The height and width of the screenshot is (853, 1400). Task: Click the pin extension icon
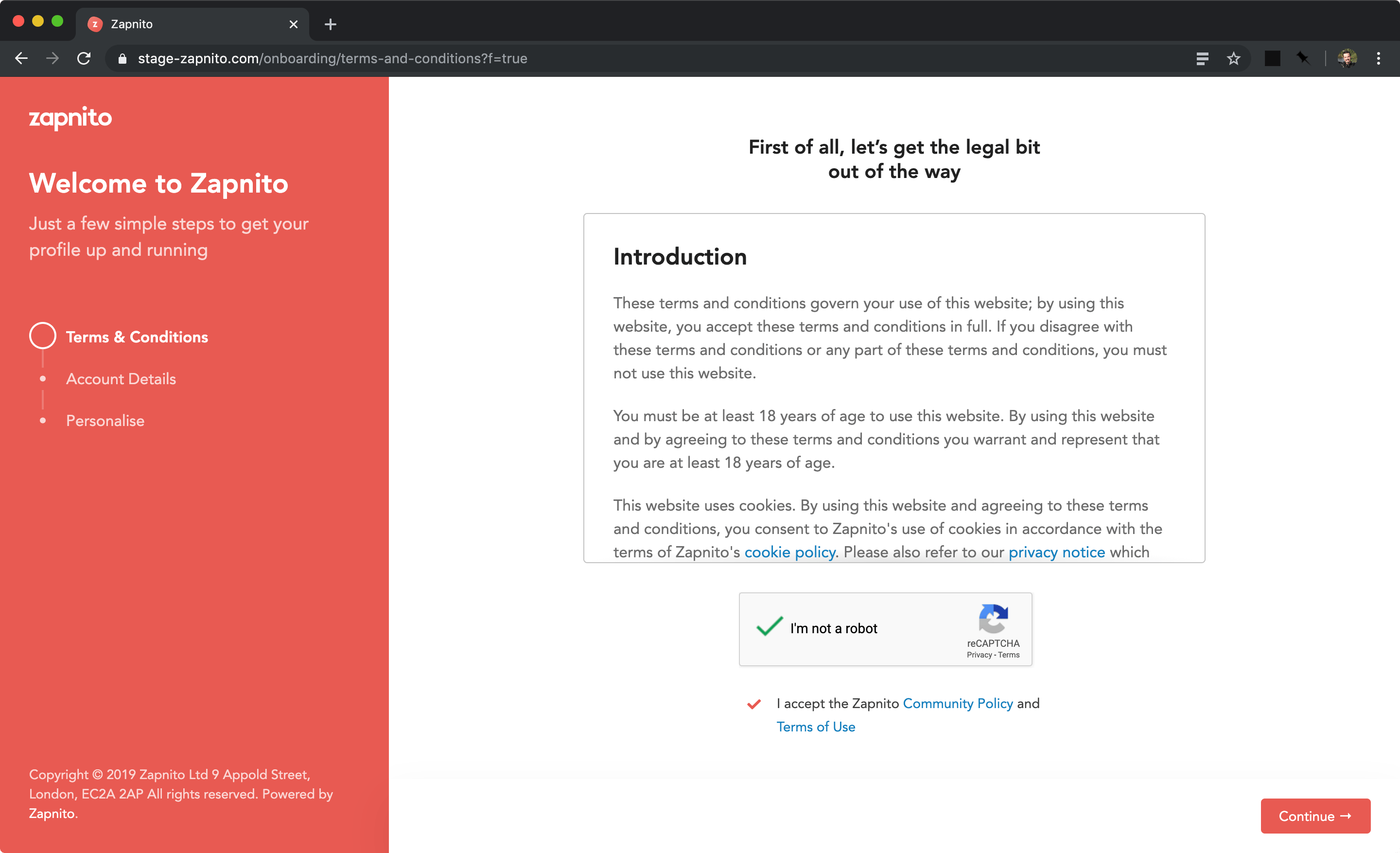(1302, 58)
